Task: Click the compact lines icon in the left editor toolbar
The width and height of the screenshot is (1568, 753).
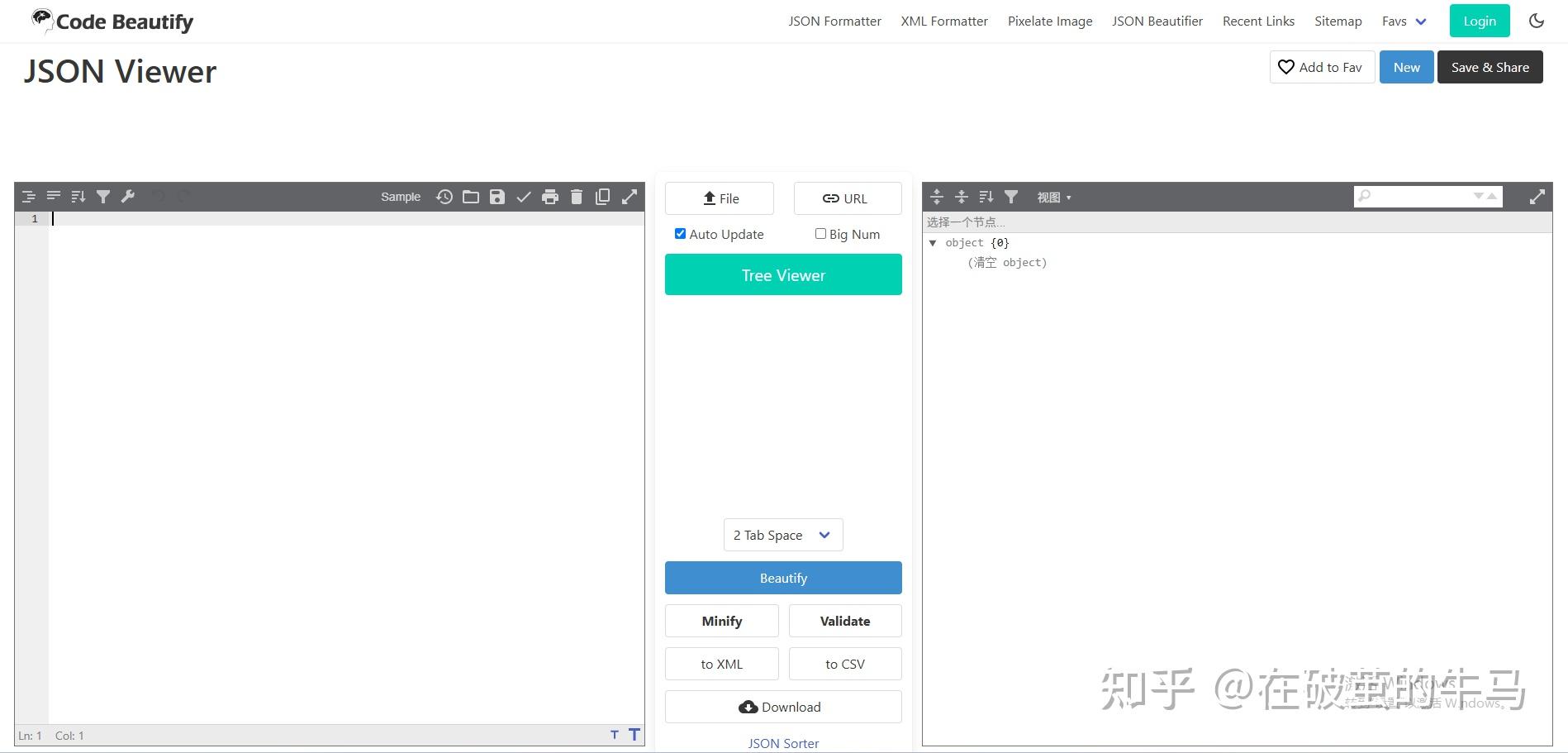Action: tap(54, 197)
